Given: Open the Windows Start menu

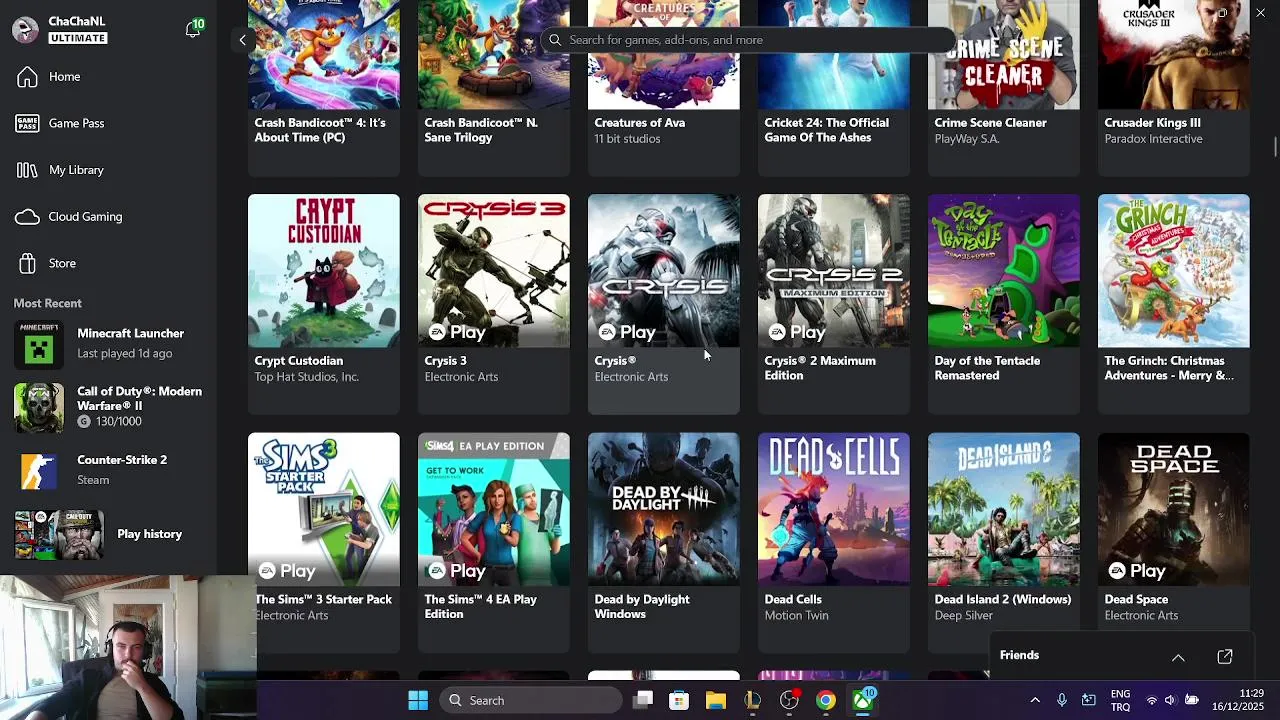Looking at the screenshot, I should click(x=418, y=700).
